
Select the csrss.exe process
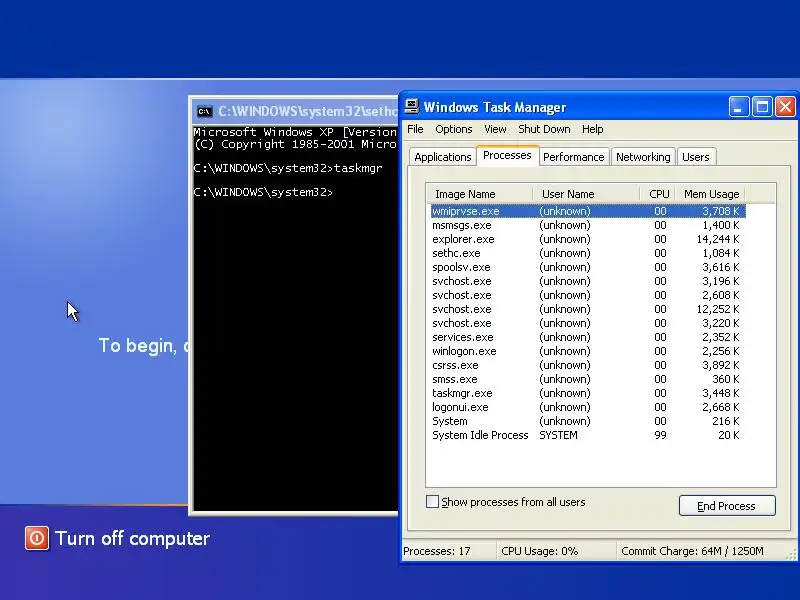coord(588,365)
